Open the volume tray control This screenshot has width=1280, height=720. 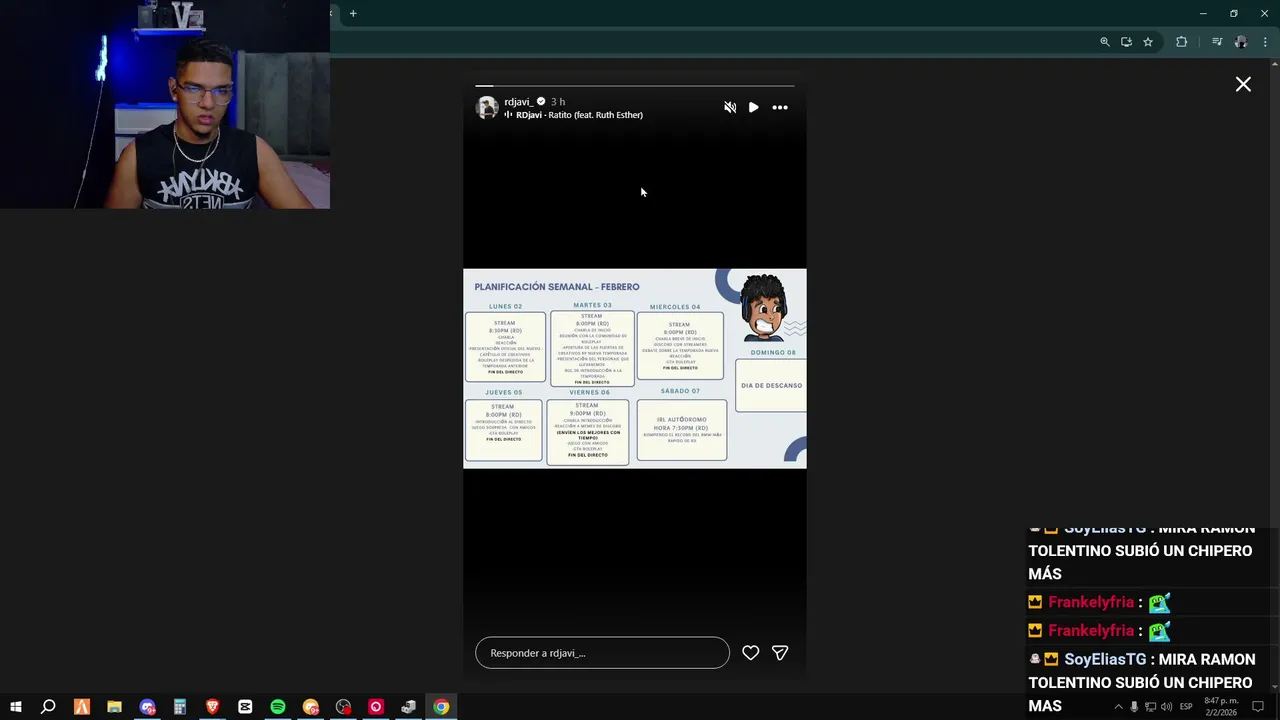pos(1166,707)
